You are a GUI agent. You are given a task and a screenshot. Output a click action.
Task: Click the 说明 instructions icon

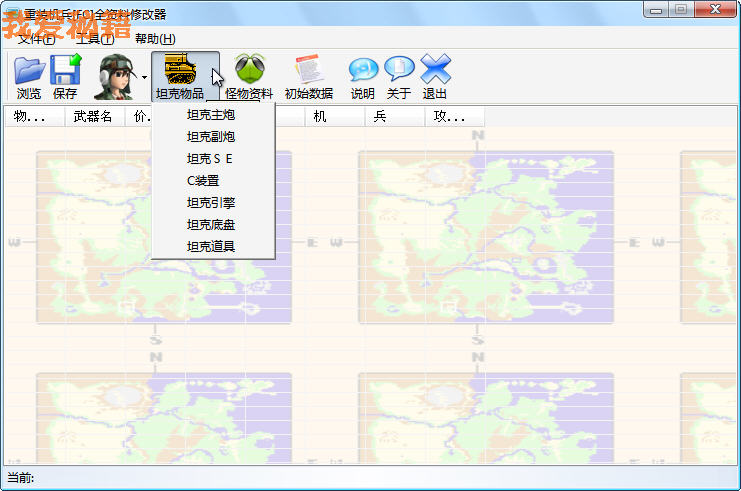click(362, 71)
